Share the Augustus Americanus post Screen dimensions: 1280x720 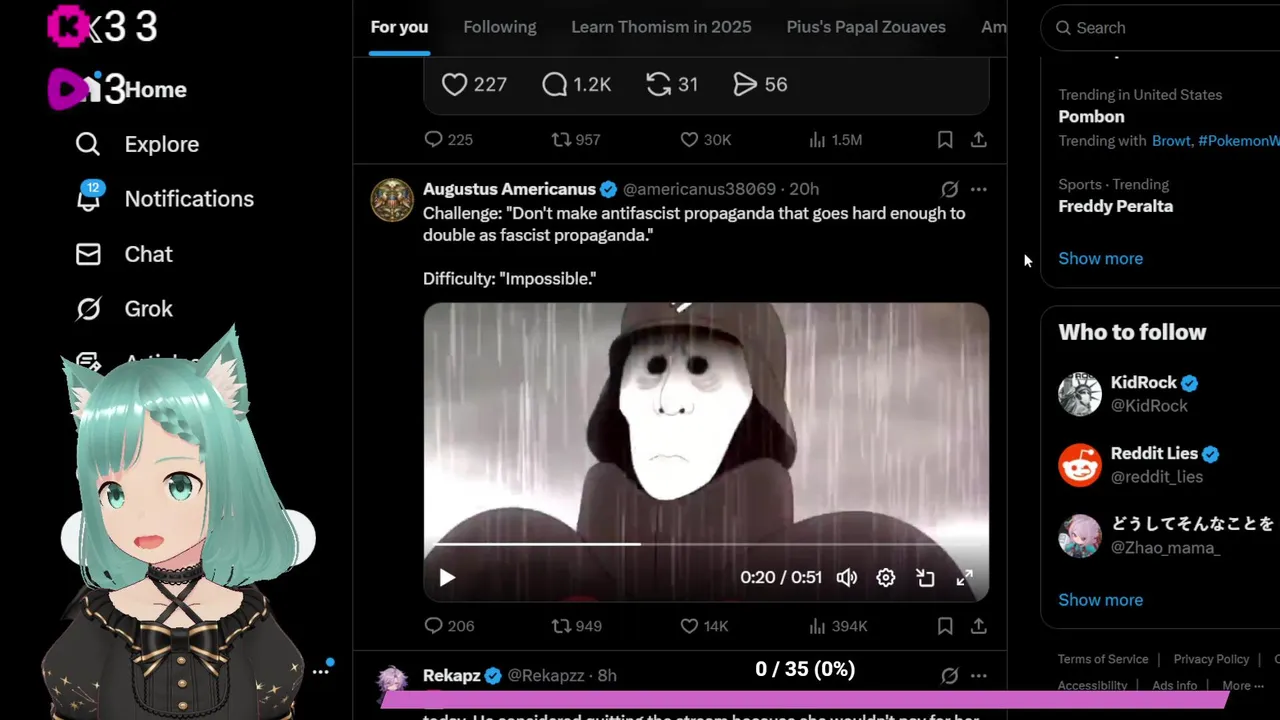pyautogui.click(x=979, y=626)
